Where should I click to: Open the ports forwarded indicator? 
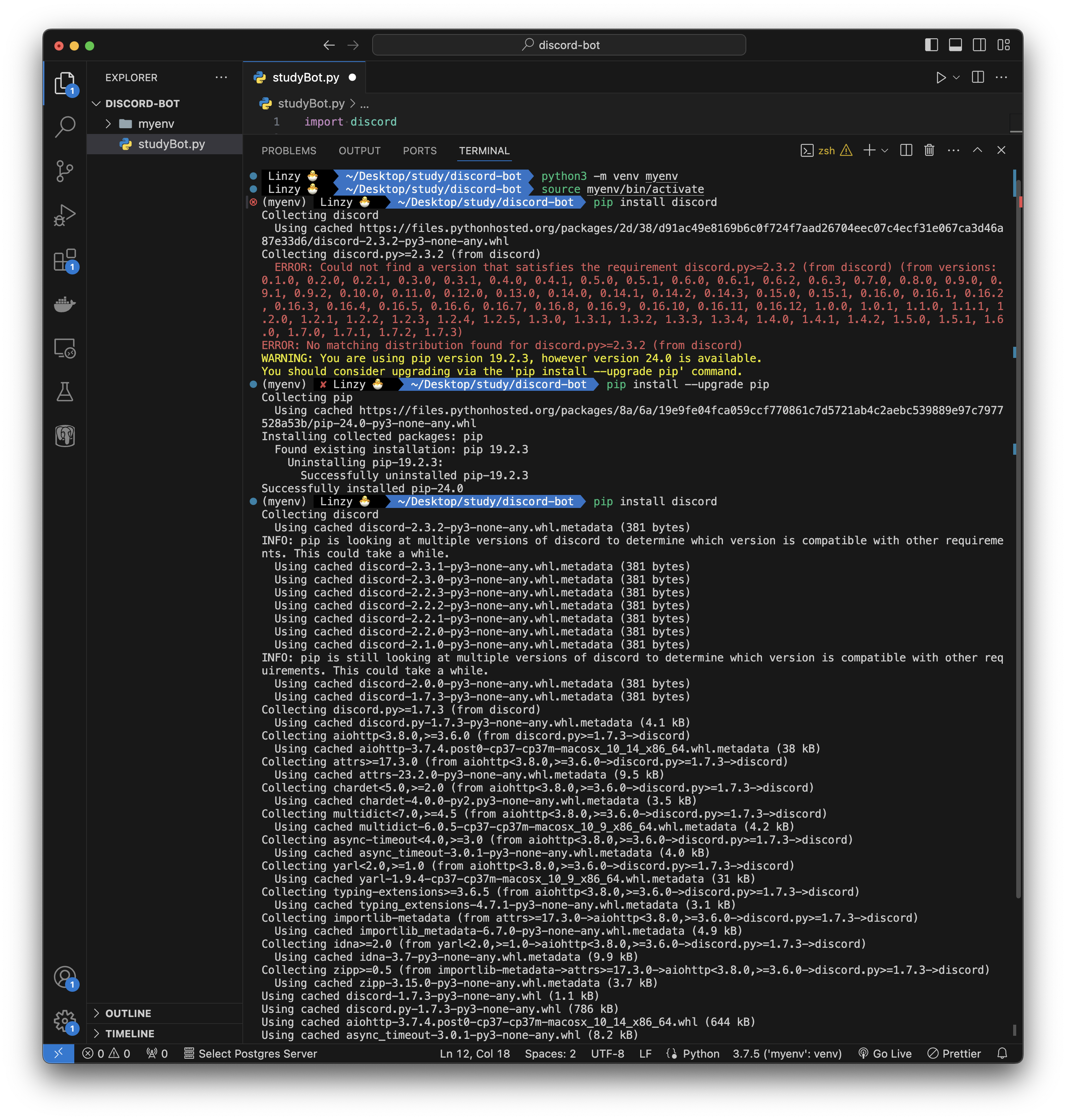point(157,1053)
